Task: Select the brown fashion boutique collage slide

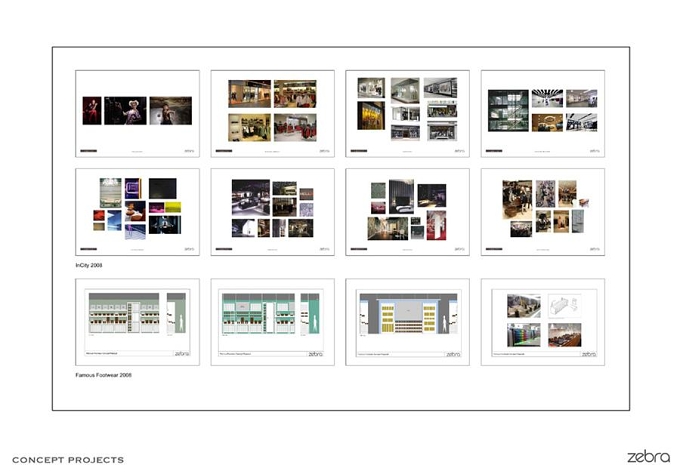Action: point(543,212)
